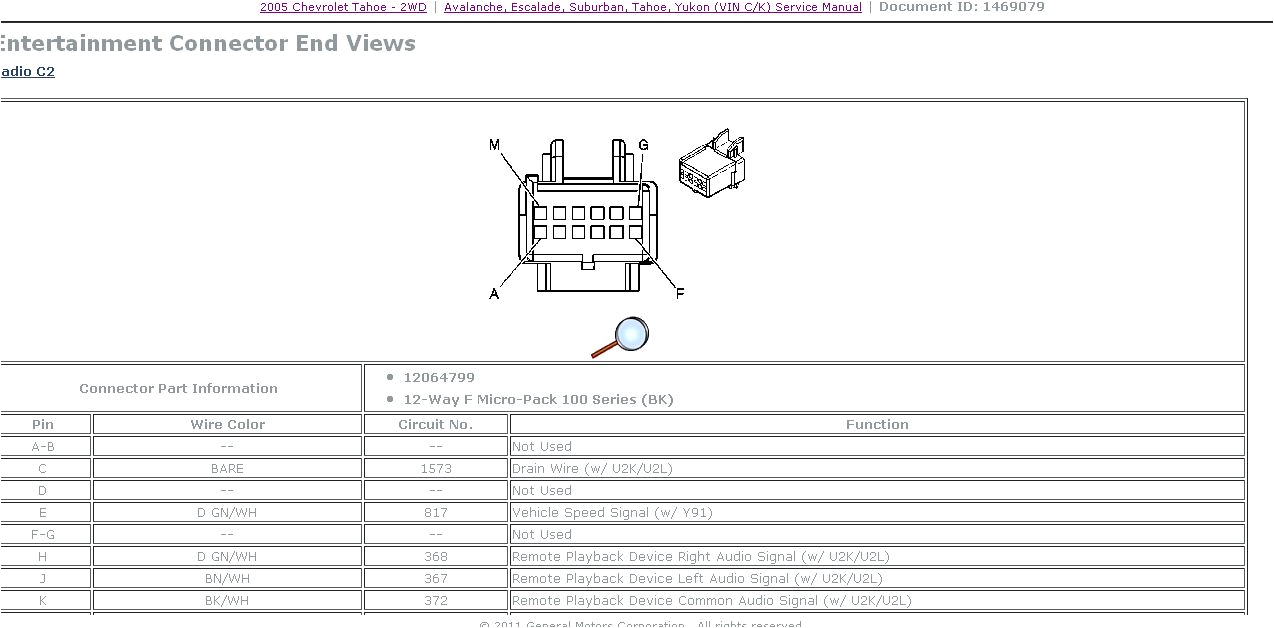Click the pin A arrow label

492,294
